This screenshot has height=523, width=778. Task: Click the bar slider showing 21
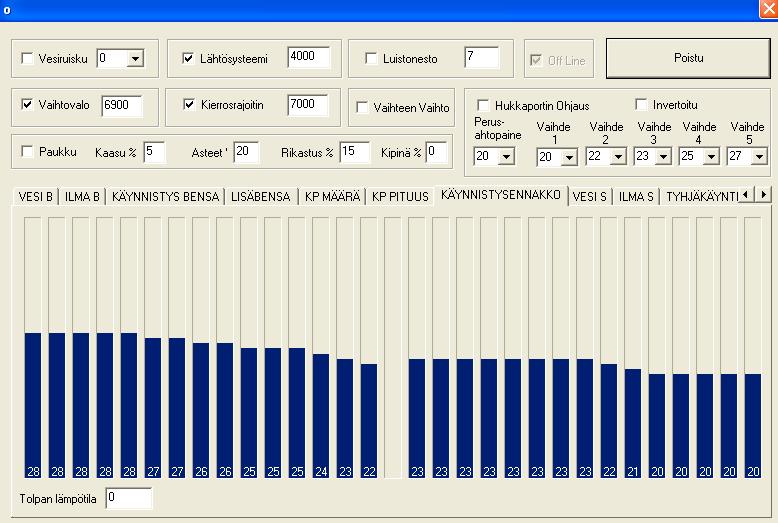(633, 347)
